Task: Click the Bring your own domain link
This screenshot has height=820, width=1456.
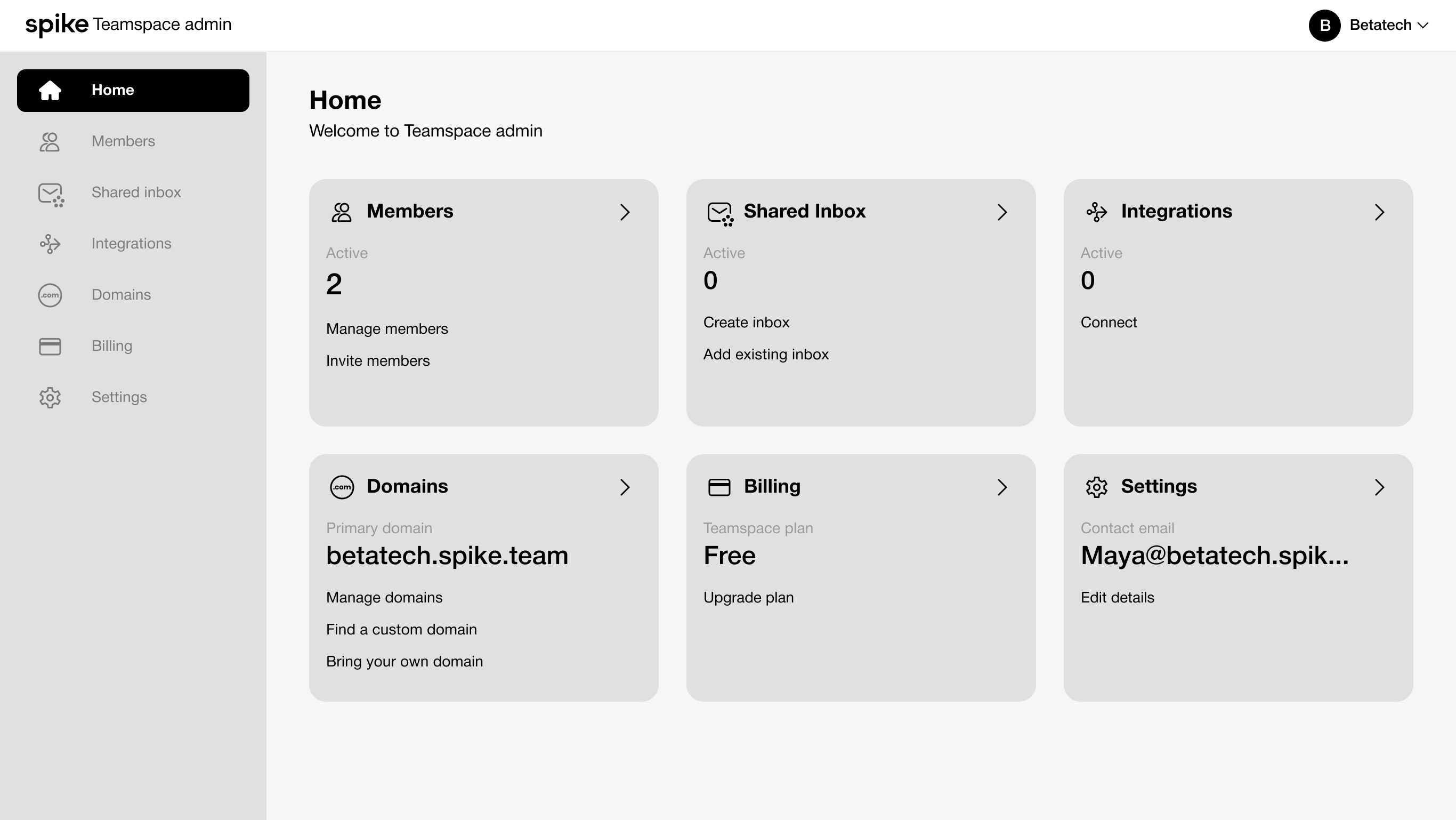Action: click(x=404, y=662)
